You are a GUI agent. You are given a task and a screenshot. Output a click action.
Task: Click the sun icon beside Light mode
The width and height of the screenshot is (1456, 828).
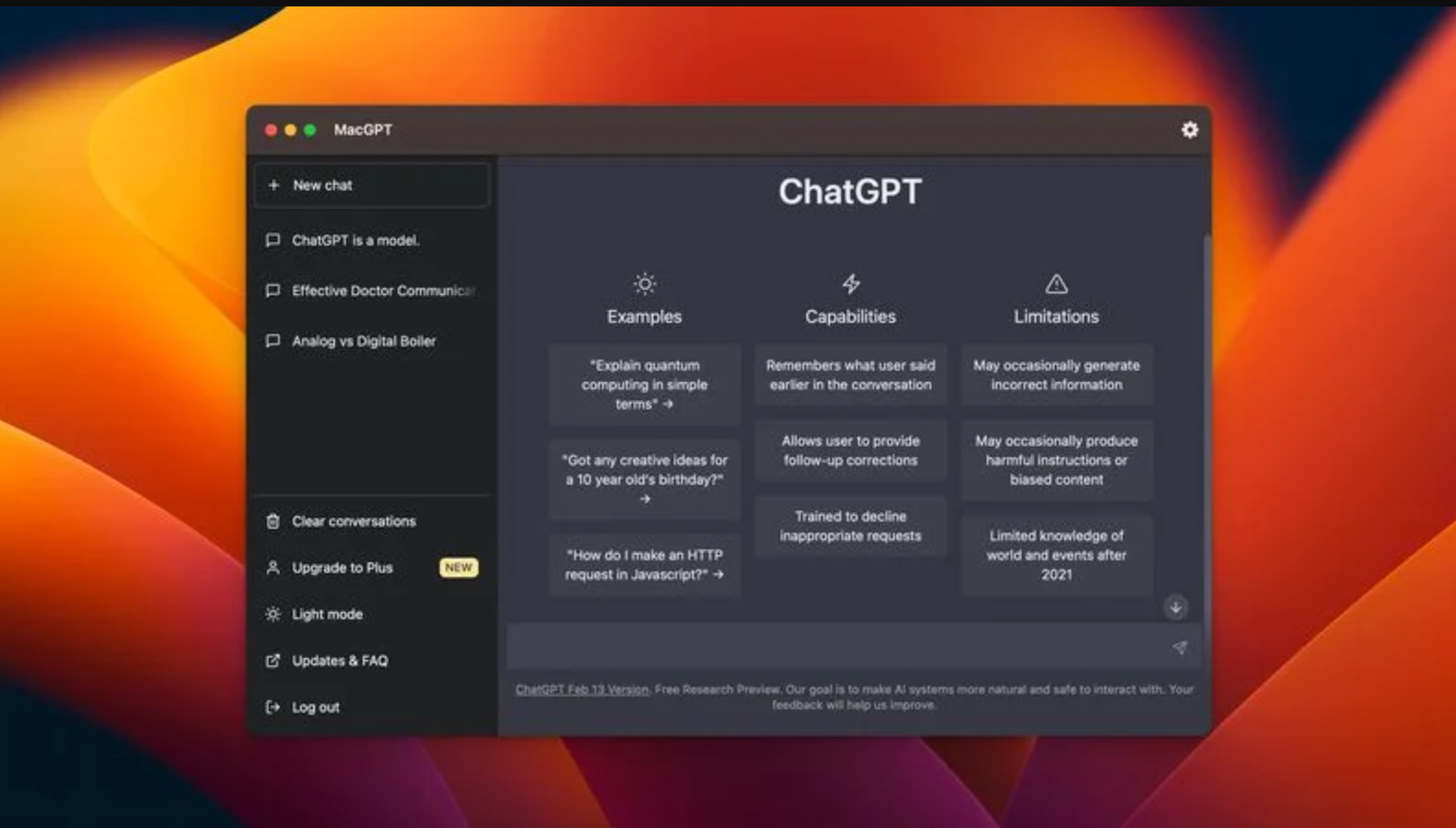point(272,615)
